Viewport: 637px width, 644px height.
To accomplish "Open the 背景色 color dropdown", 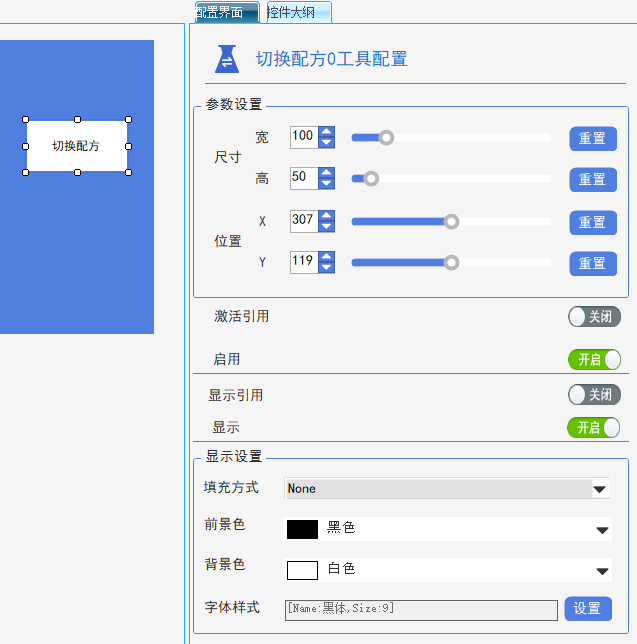I will (x=447, y=570).
